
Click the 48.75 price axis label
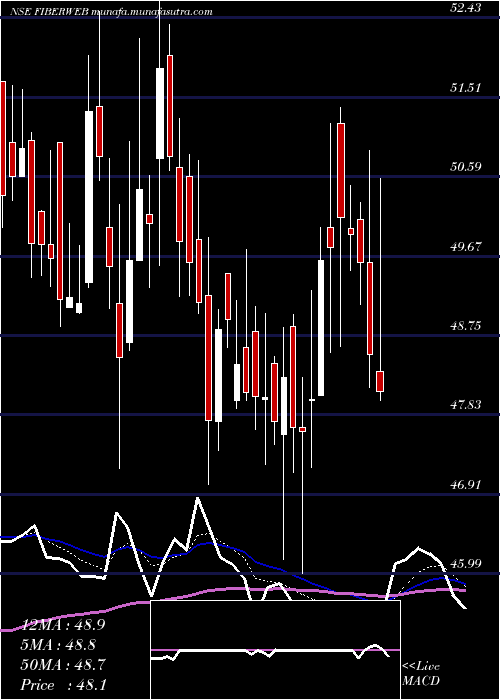(466, 326)
